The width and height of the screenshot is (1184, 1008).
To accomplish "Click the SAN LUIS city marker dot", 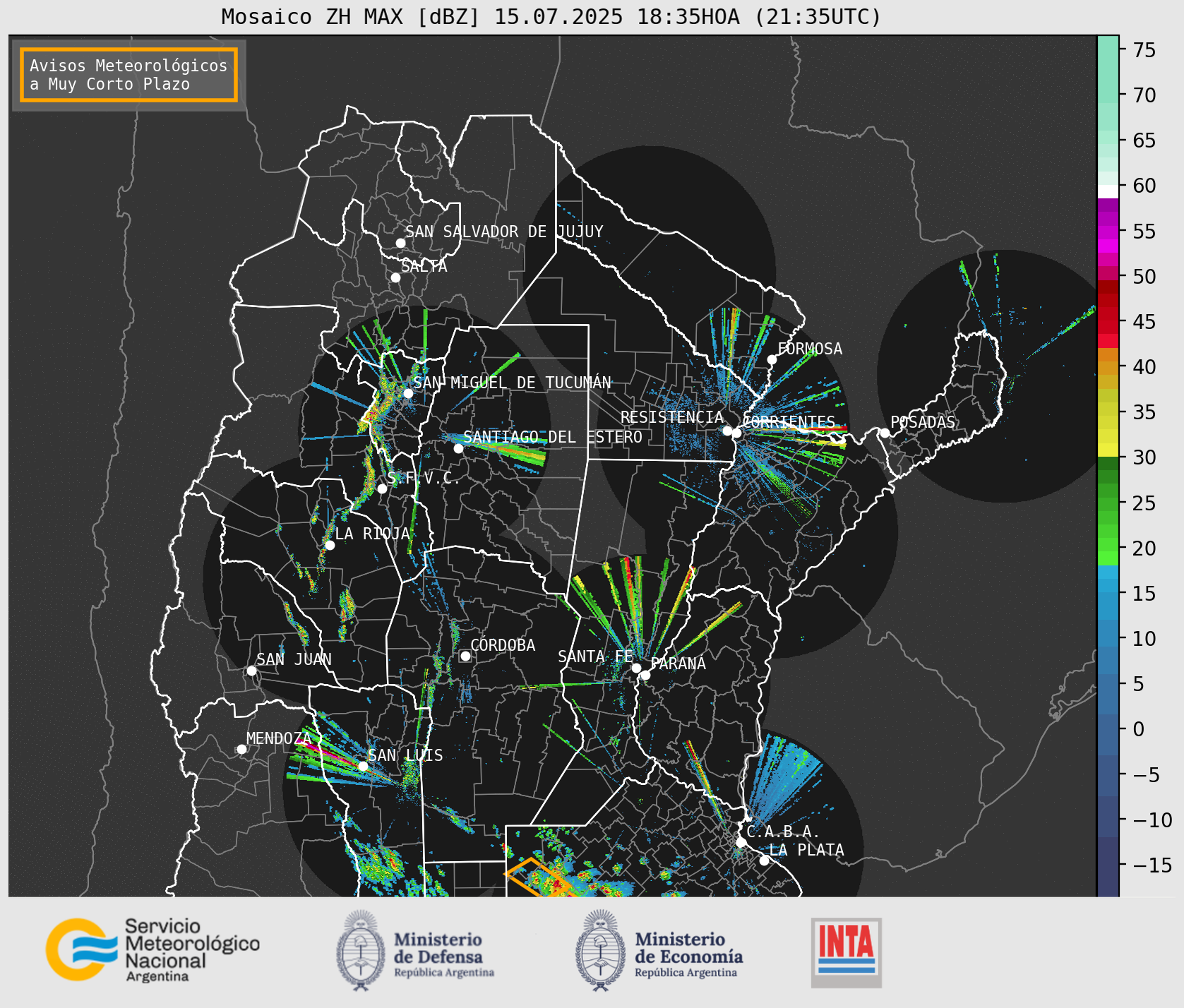I will click(363, 766).
